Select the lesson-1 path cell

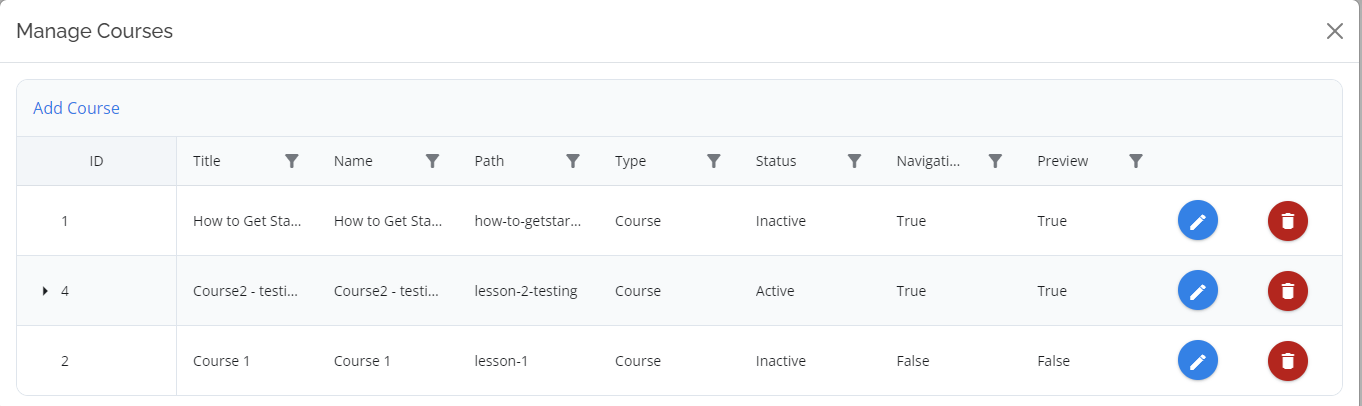coord(536,361)
